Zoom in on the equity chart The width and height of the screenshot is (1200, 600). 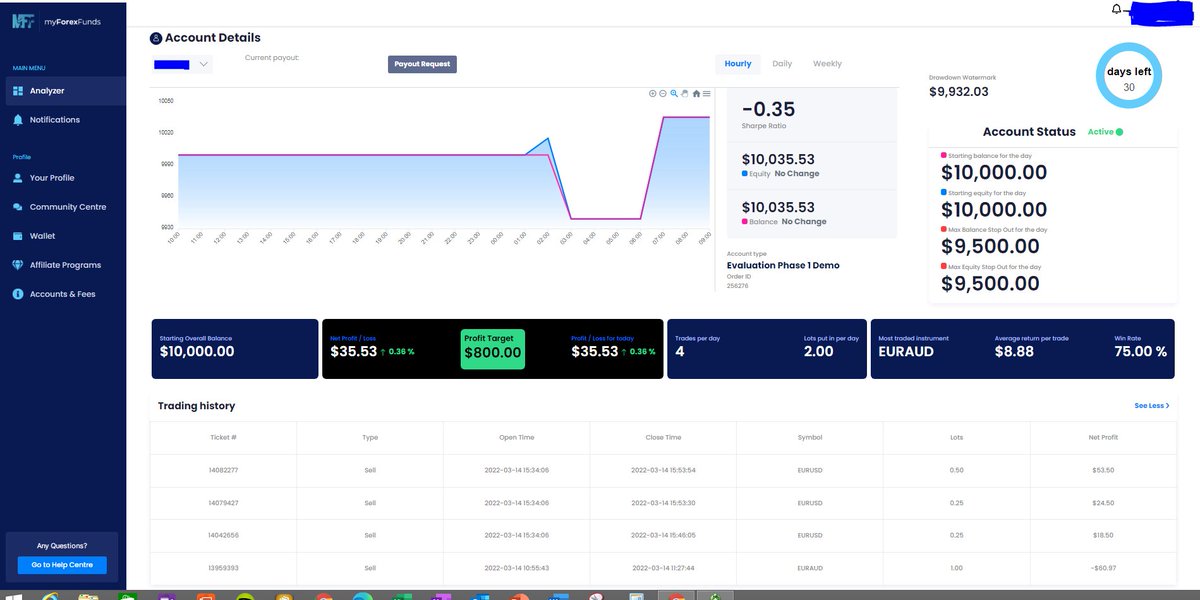point(652,93)
